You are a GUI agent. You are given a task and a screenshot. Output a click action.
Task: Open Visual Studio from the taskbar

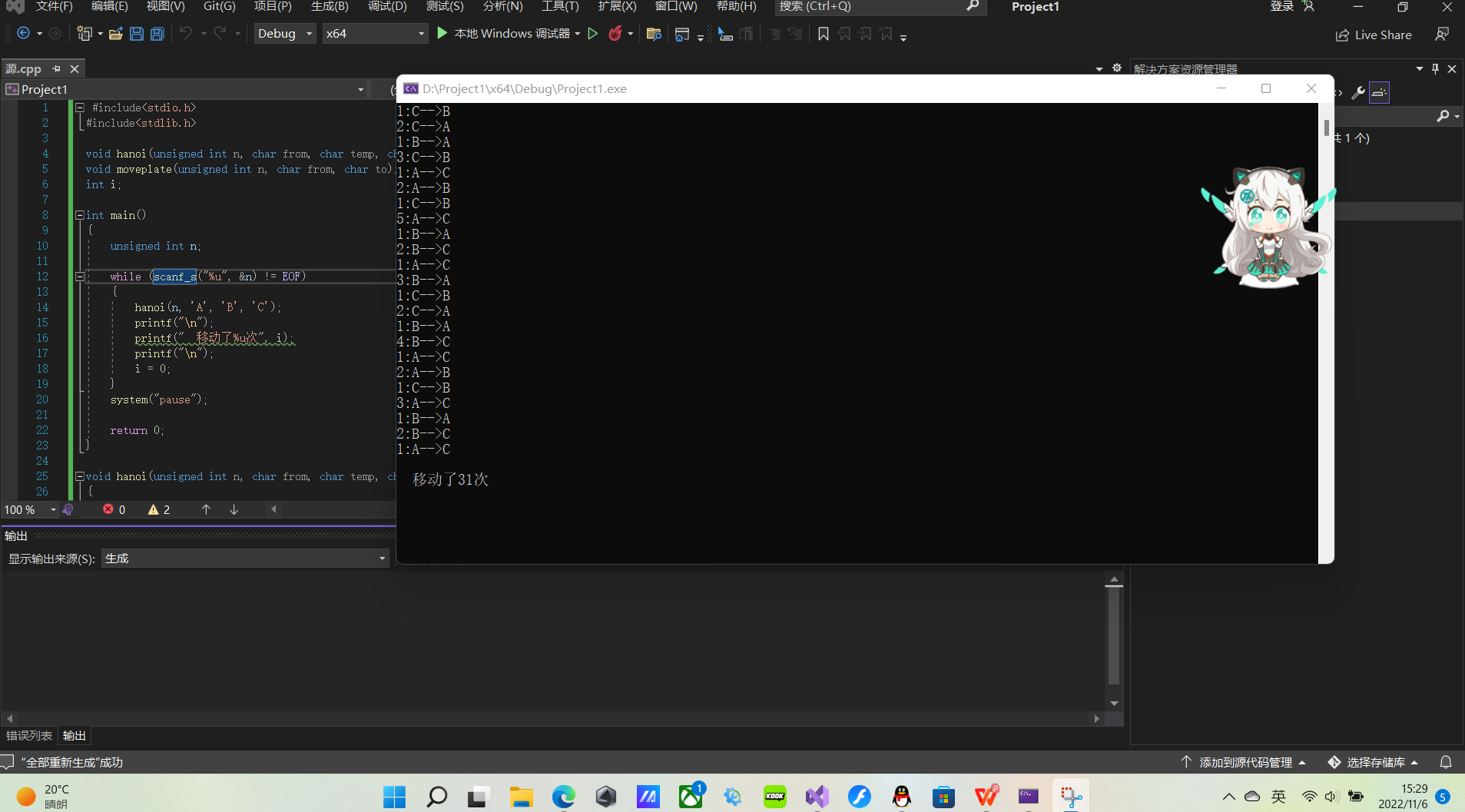[x=817, y=797]
